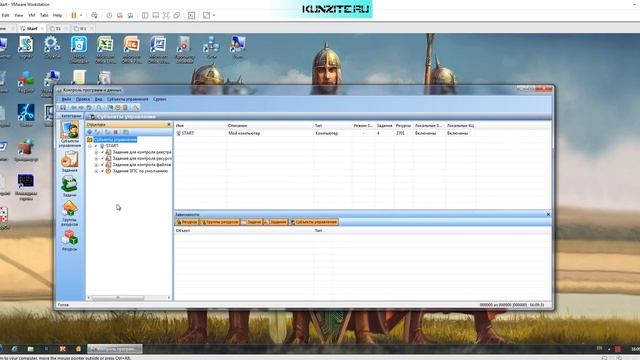Screen dimensions: 640x360
Task: Open Задания category in sidebar
Action: (x=70, y=161)
